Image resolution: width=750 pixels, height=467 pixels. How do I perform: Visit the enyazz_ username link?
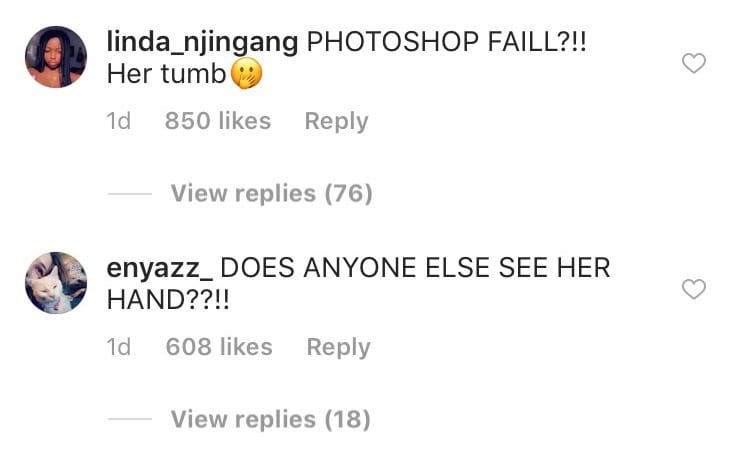point(160,268)
